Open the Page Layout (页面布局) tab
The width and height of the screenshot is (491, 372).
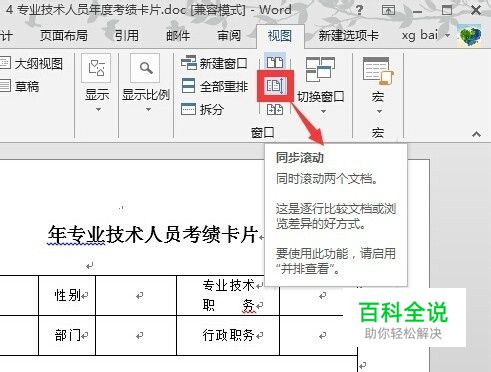[x=64, y=35]
